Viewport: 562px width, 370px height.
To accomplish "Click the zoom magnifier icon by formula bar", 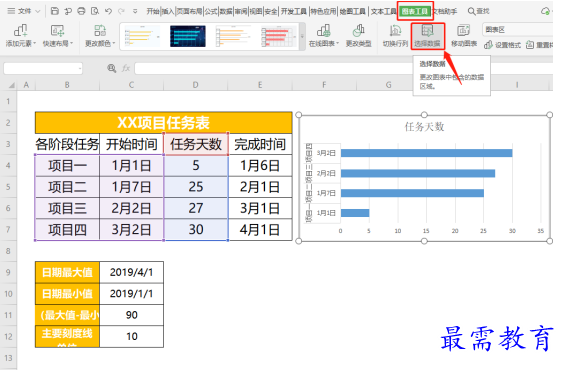I will coord(111,68).
